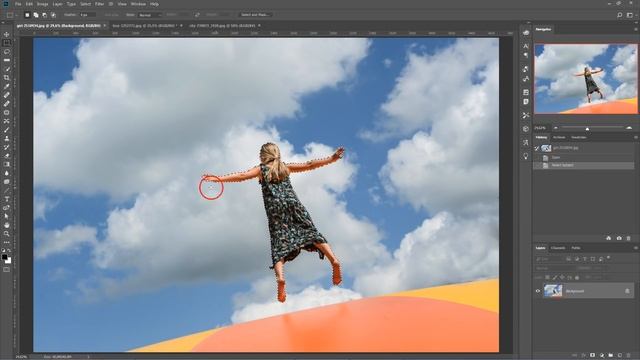Create new snapshot in History panel
Image resolution: width=640 pixels, height=360 pixels.
[x=619, y=238]
